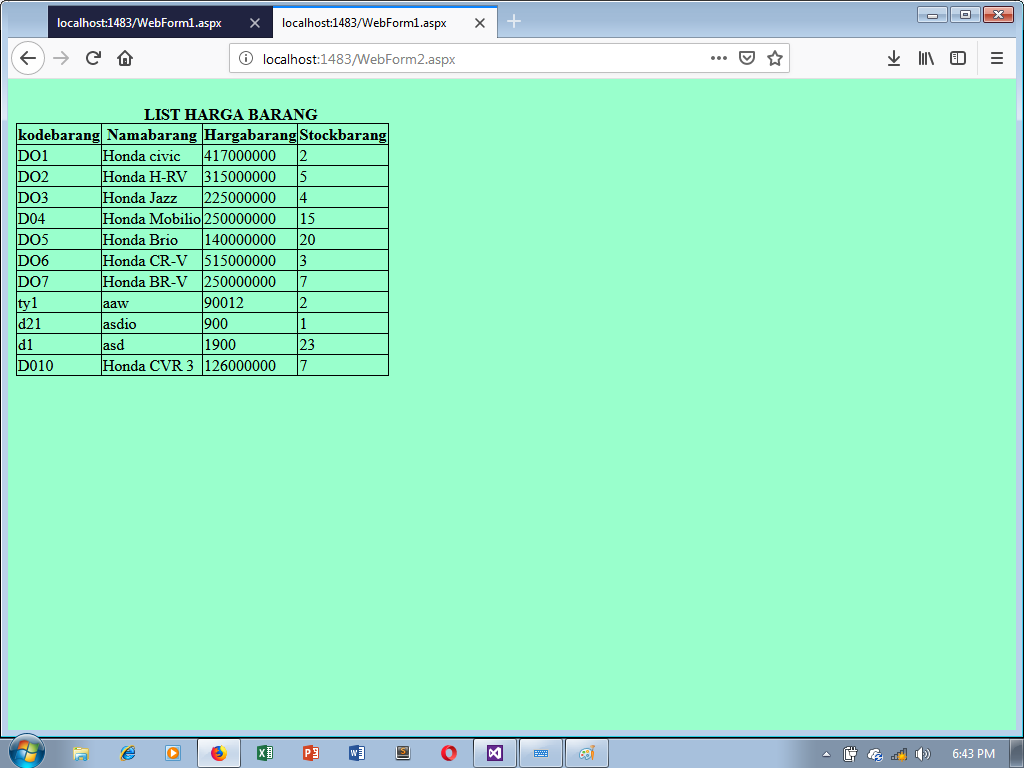Viewport: 1024px width, 768px height.
Task: Switch to Visual Studio in taskbar
Action: [495, 753]
